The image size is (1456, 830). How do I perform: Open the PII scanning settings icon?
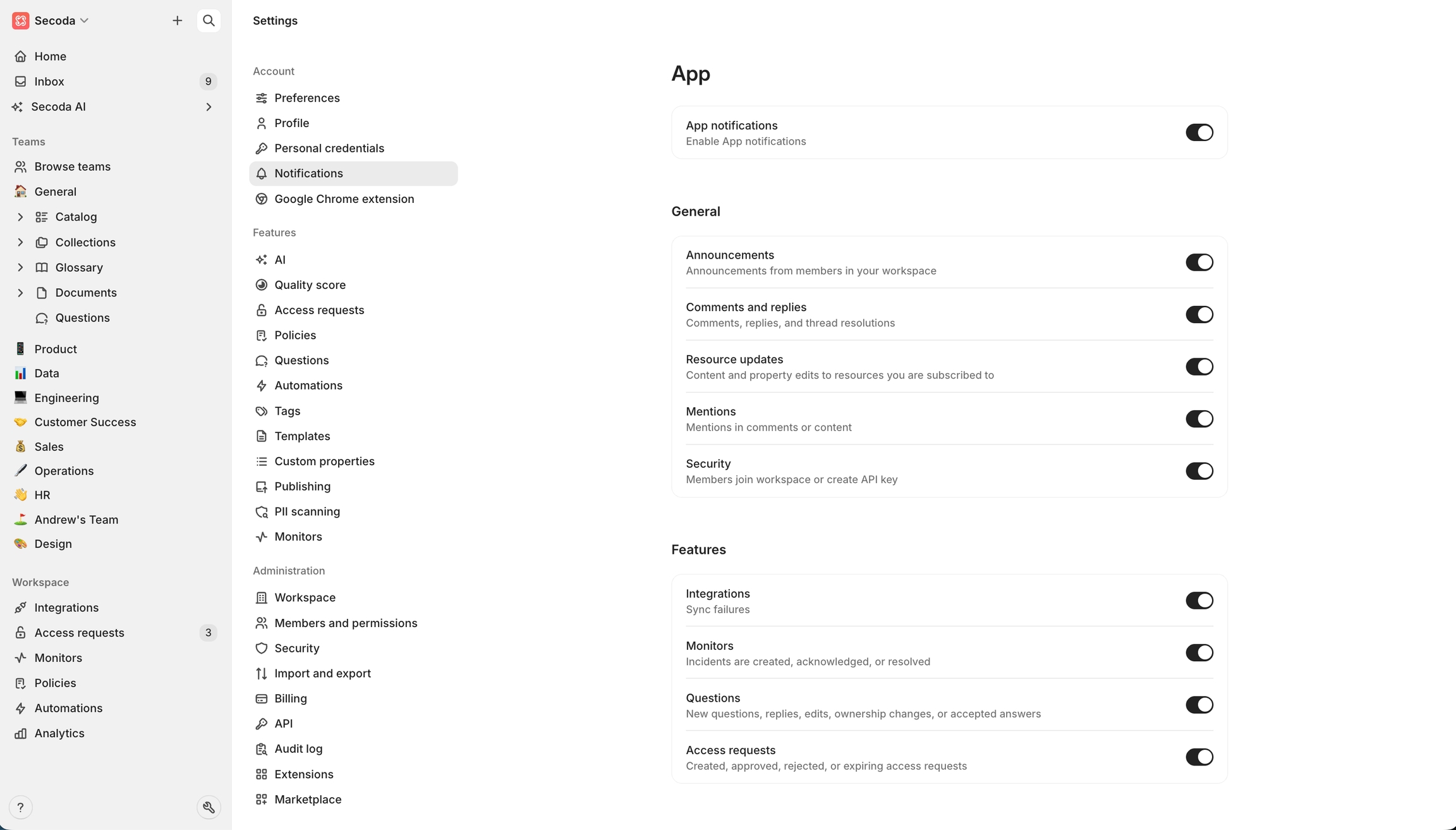(262, 512)
